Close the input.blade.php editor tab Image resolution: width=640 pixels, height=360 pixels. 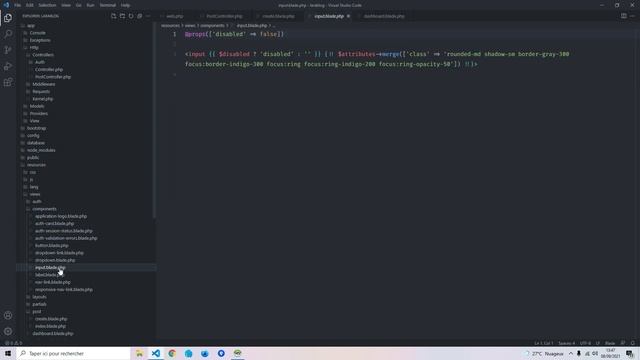click(348, 16)
